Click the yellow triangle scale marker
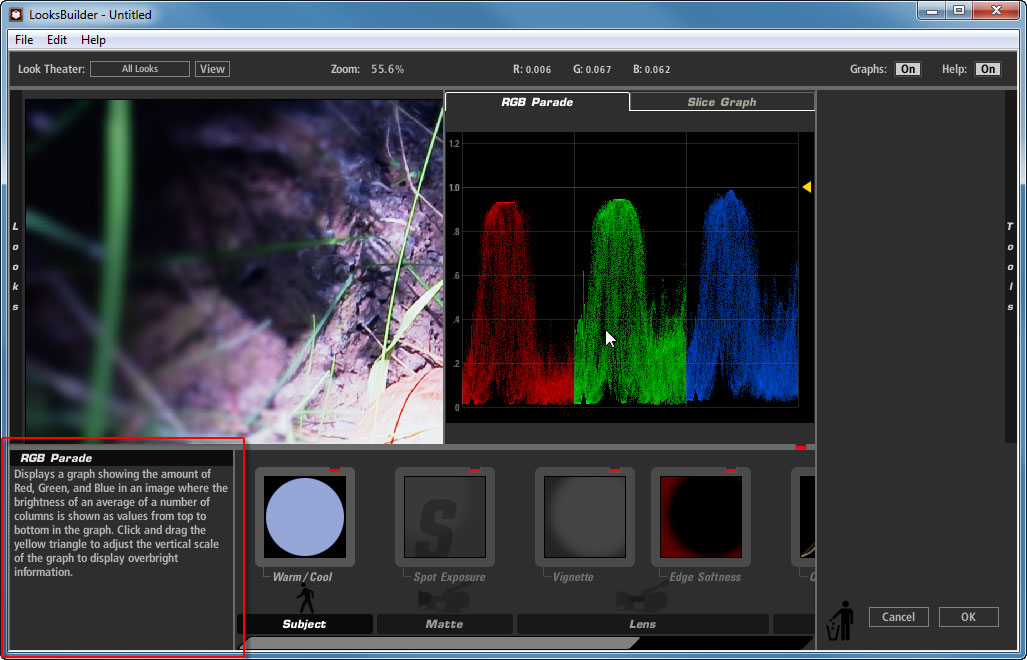 pyautogui.click(x=806, y=187)
